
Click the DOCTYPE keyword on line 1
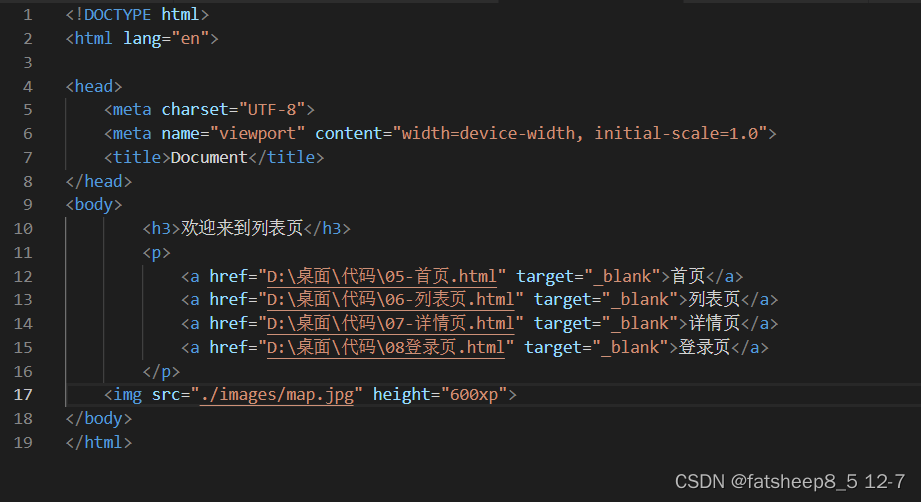[x=117, y=15]
